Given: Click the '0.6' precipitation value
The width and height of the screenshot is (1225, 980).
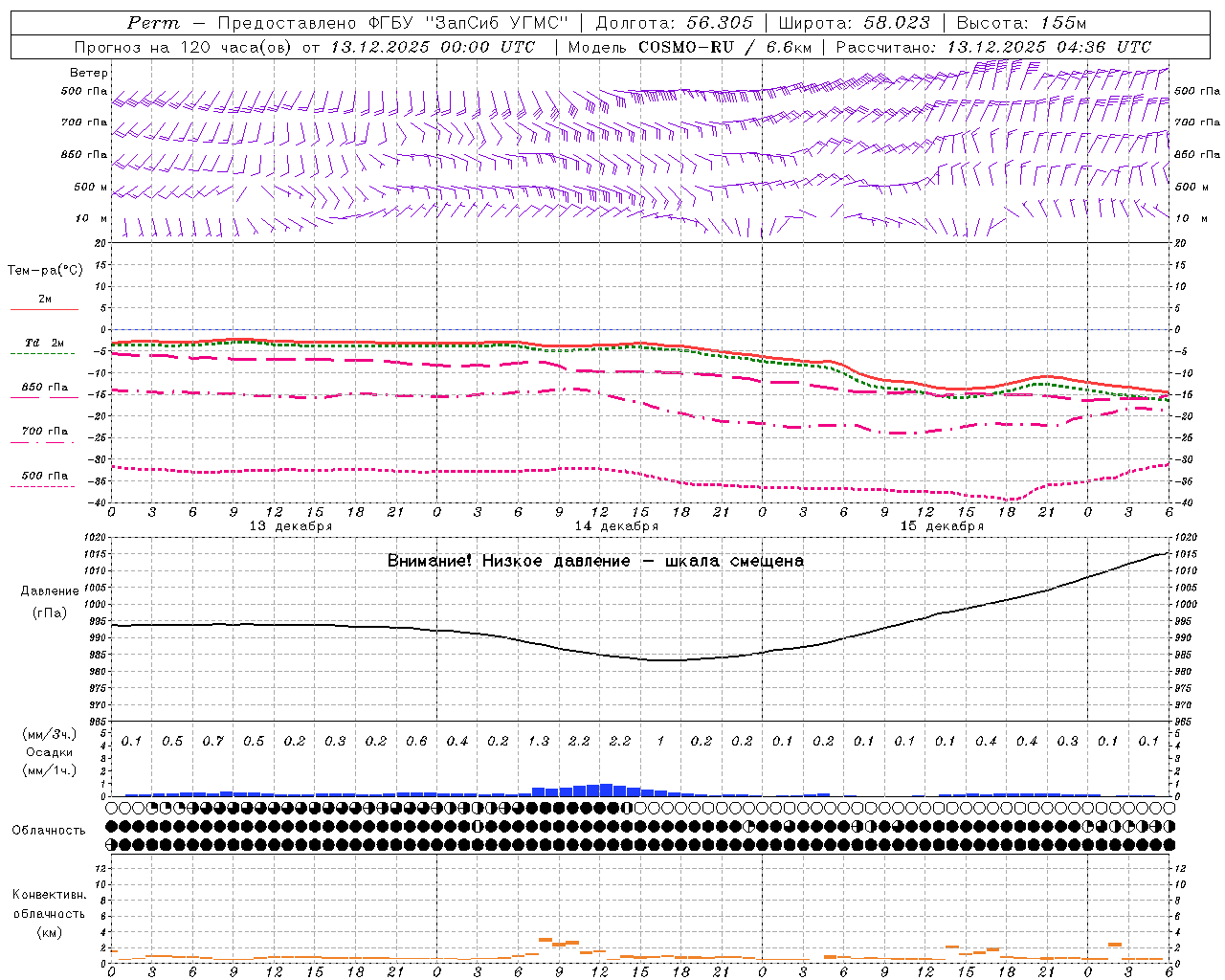Looking at the screenshot, I should point(416,741).
